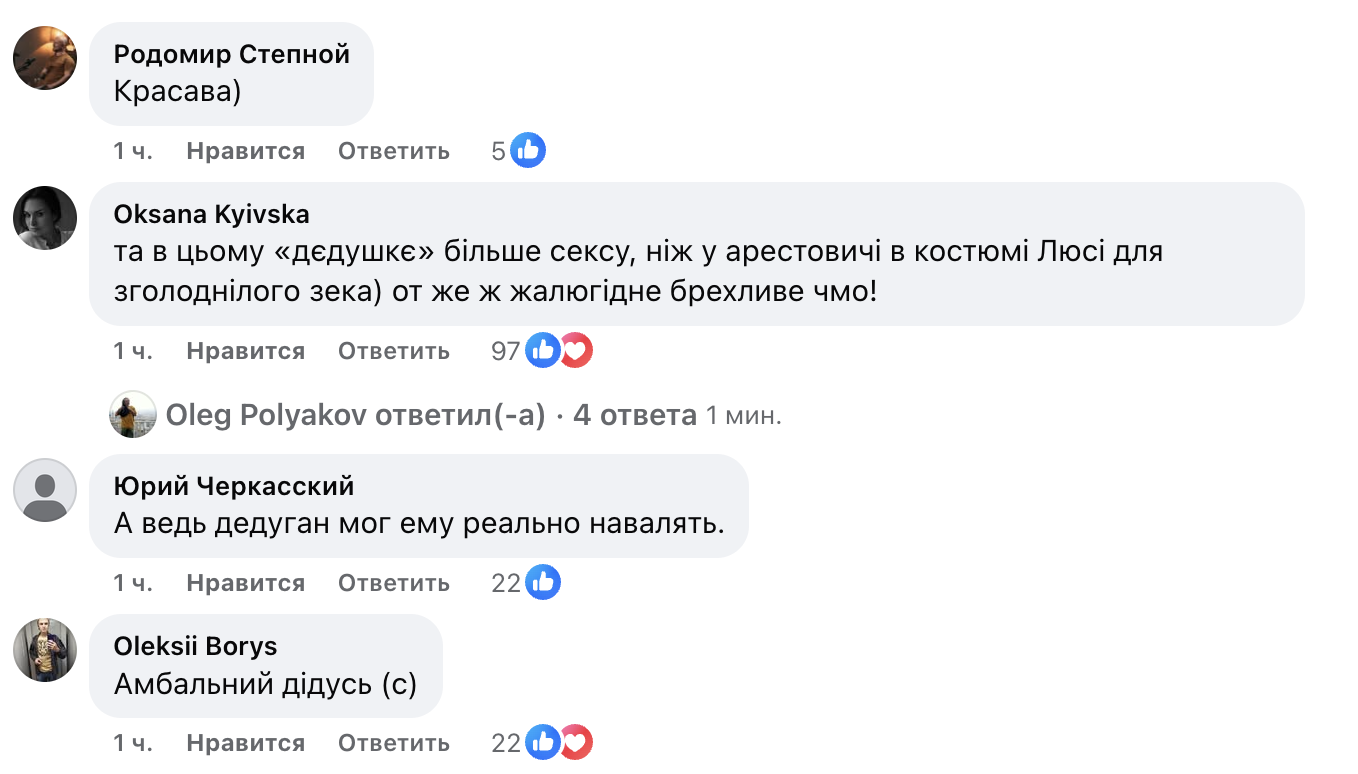
Task: Open Родомир Степной's profile name link
Action: pyautogui.click(x=231, y=54)
